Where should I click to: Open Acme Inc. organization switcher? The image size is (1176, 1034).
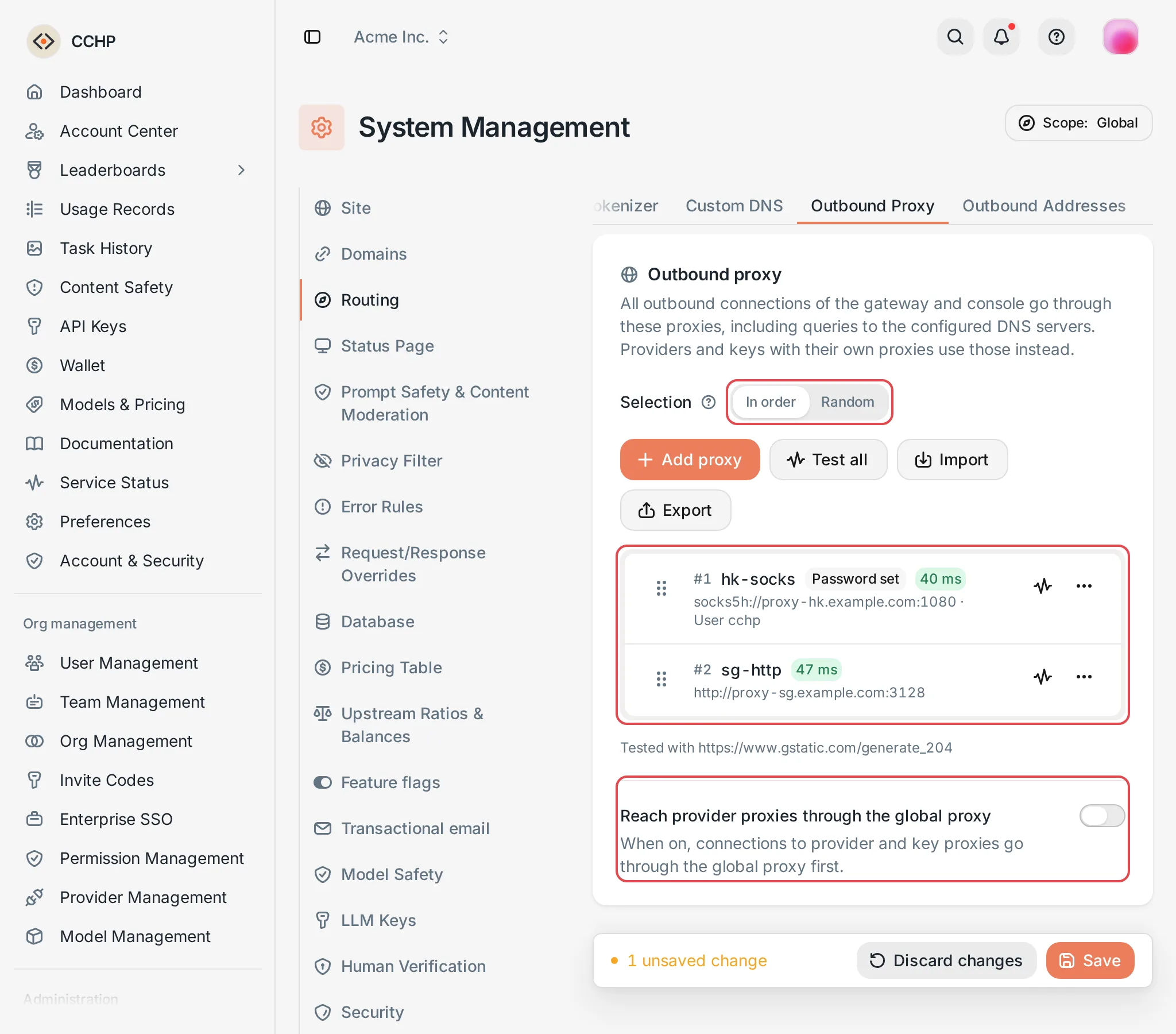pyautogui.click(x=401, y=37)
